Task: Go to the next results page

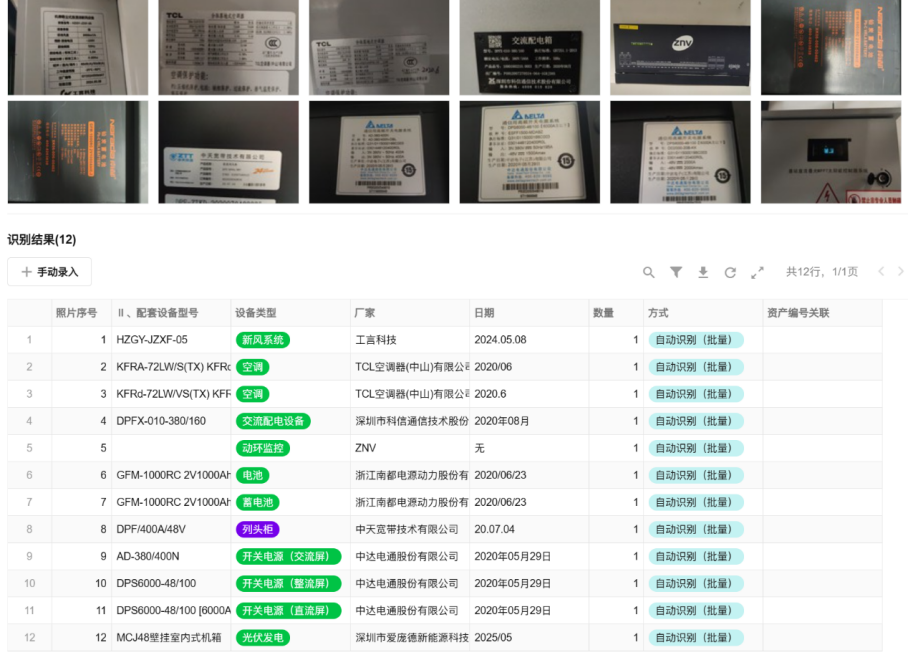Action: [x=900, y=272]
